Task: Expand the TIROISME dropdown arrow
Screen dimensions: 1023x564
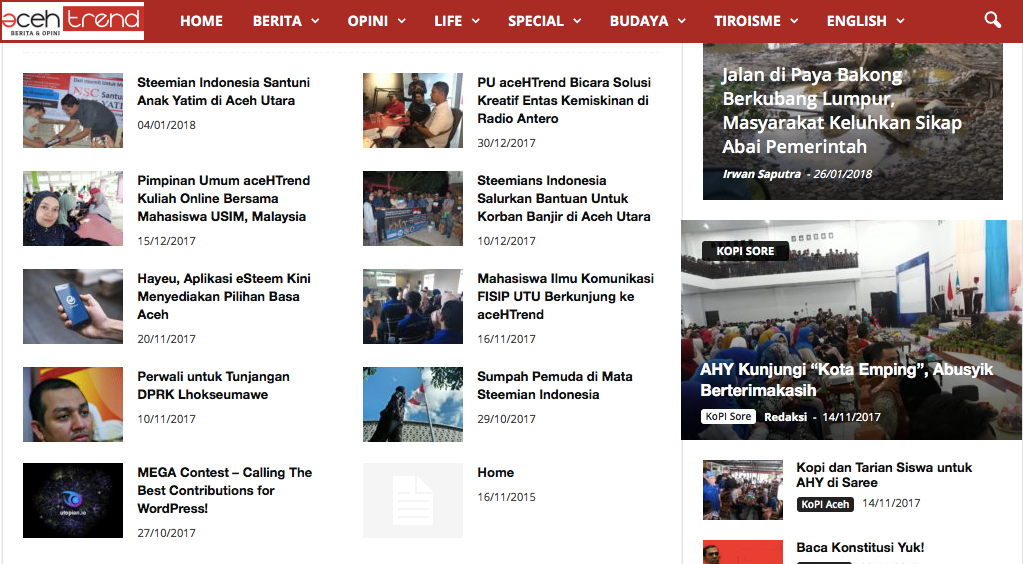Action: pos(793,21)
